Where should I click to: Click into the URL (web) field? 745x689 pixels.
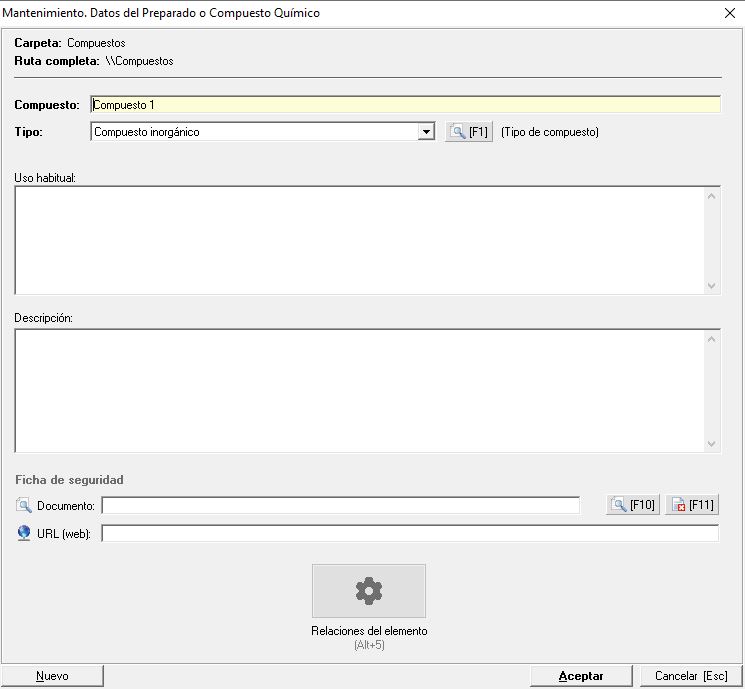tap(409, 534)
